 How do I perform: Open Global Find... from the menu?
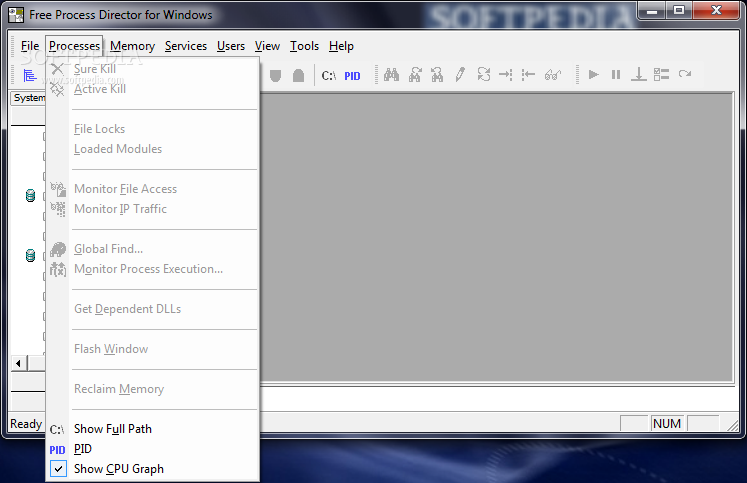click(153, 249)
